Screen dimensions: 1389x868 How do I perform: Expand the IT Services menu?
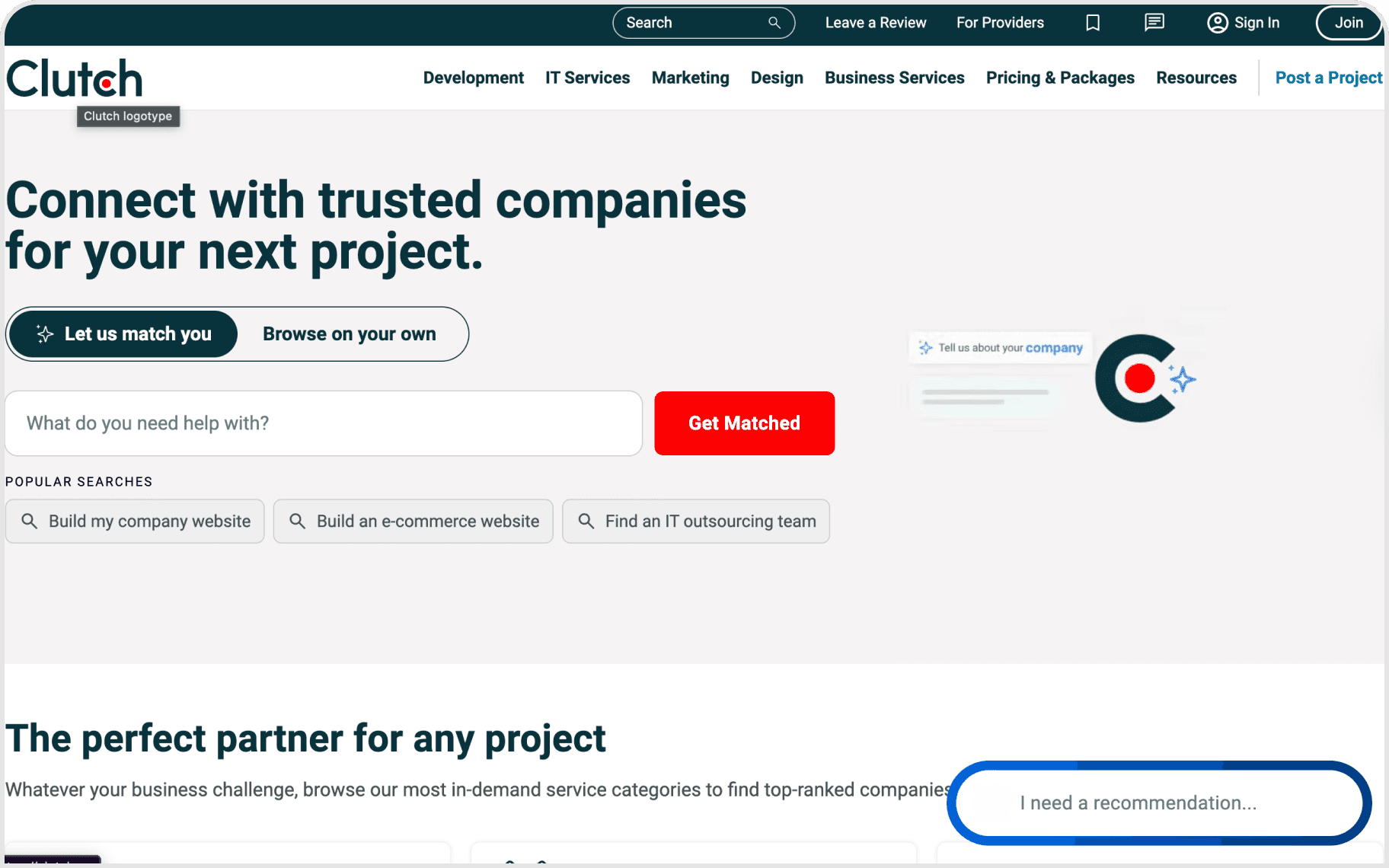588,78
